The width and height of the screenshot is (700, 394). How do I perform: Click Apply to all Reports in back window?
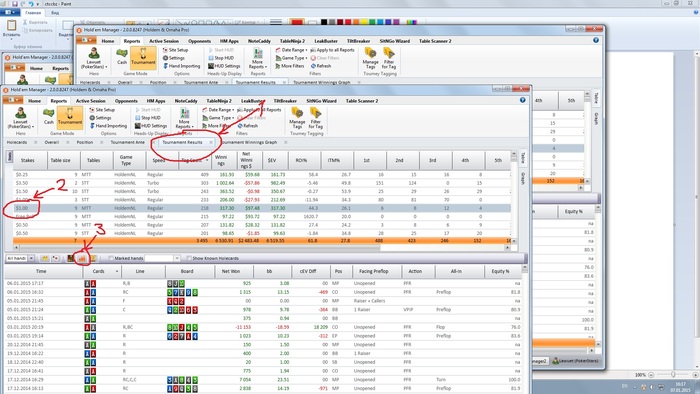pos(333,50)
